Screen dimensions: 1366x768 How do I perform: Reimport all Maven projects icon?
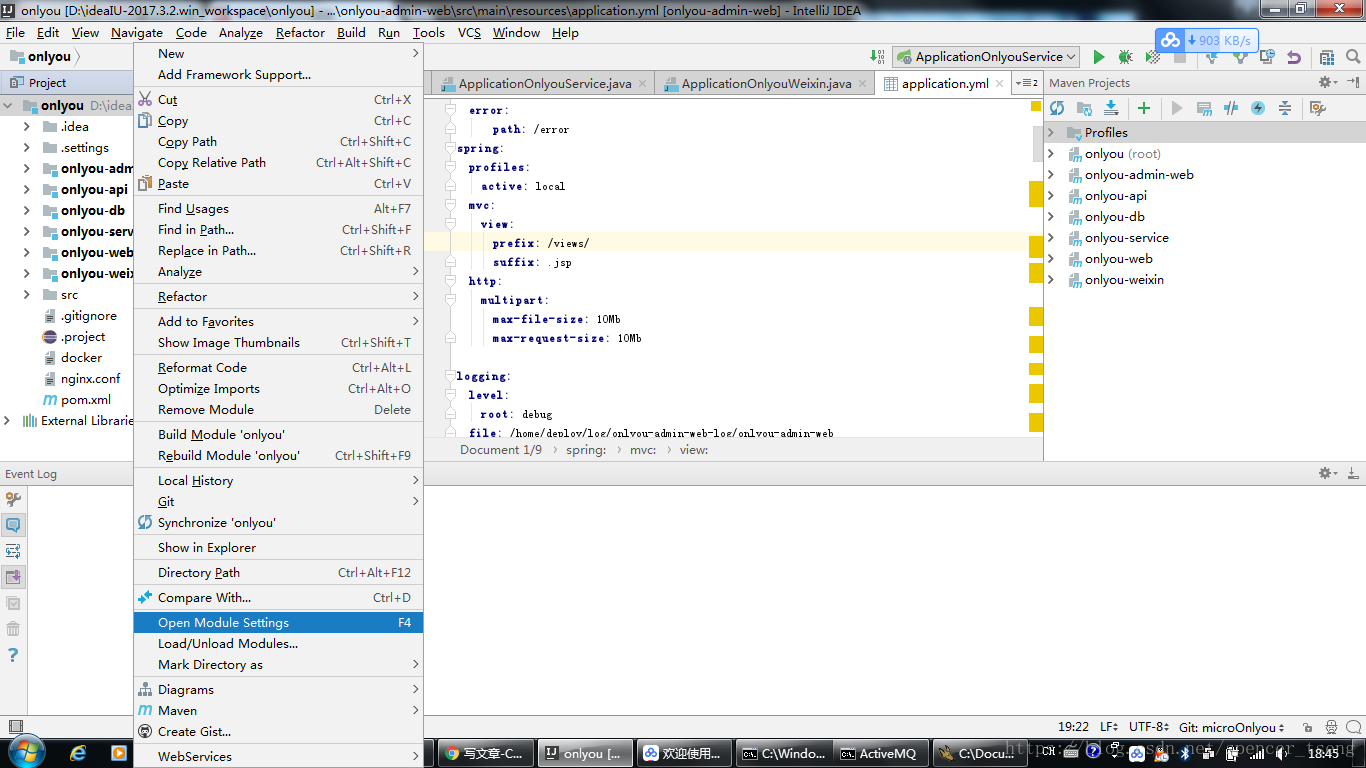[x=1057, y=108]
